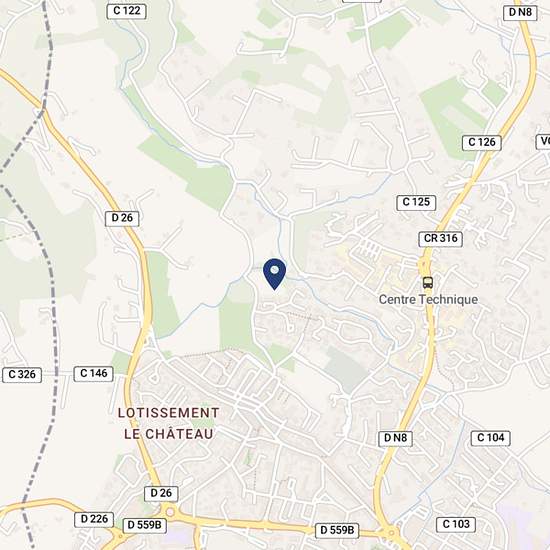Image resolution: width=550 pixels, height=550 pixels.
Task: Click the D 559B shield adjacent to D 226
Action: click(145, 525)
